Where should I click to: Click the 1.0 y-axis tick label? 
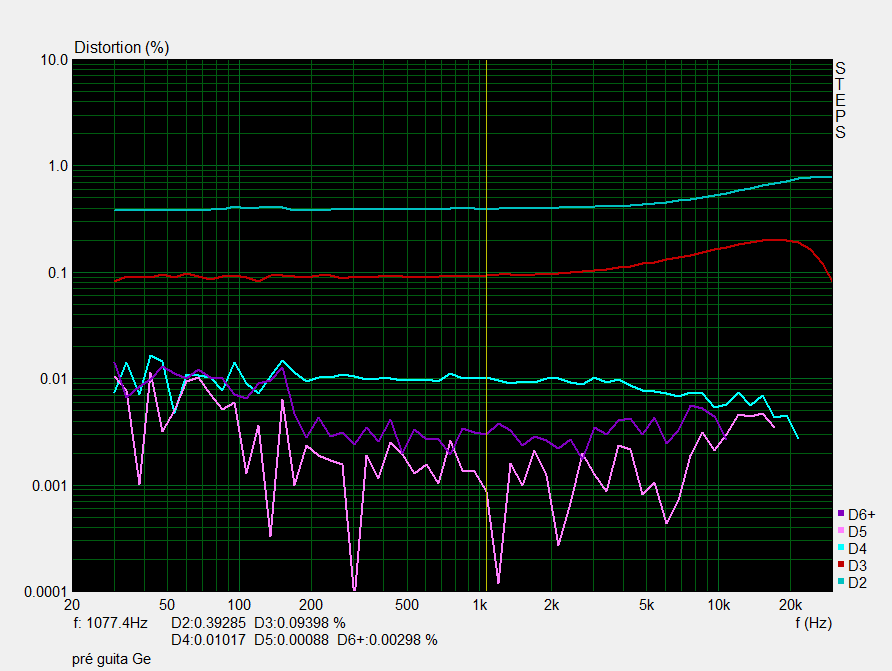(x=58, y=166)
